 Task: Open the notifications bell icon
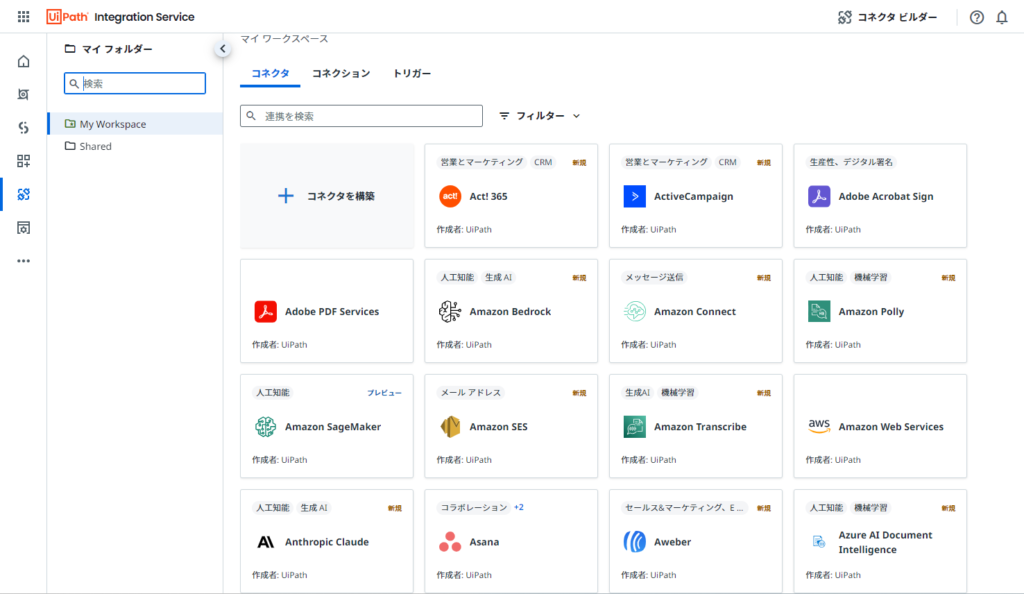pyautogui.click(x=1001, y=17)
